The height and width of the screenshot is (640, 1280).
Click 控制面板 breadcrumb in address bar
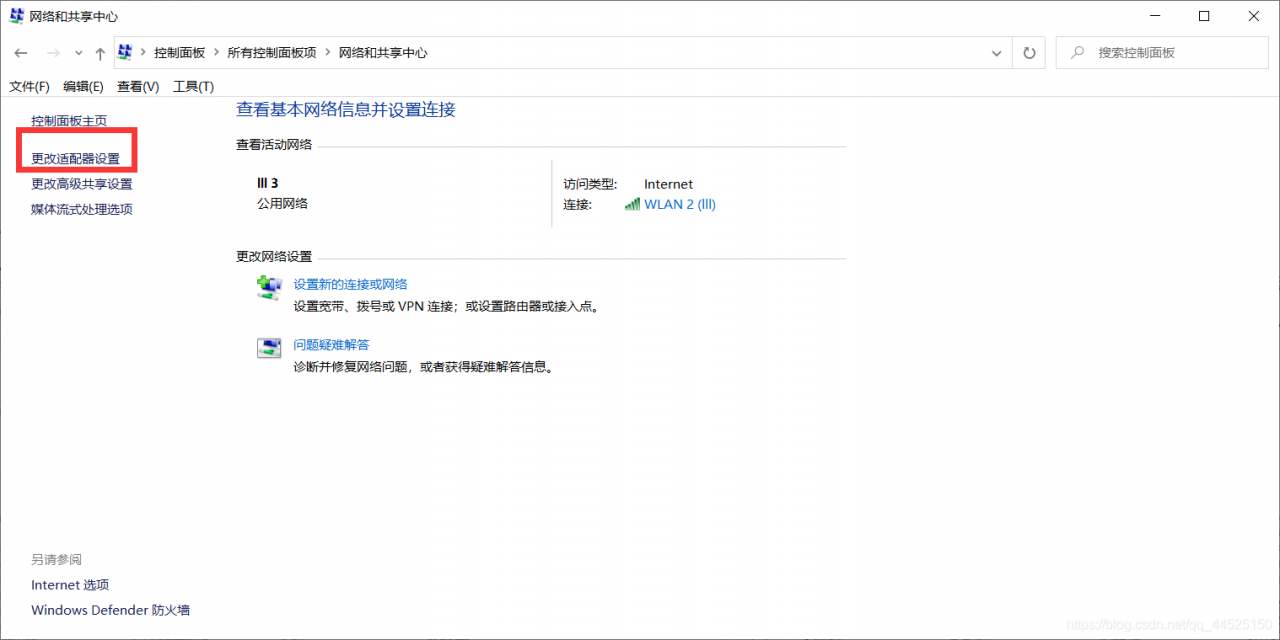click(179, 53)
